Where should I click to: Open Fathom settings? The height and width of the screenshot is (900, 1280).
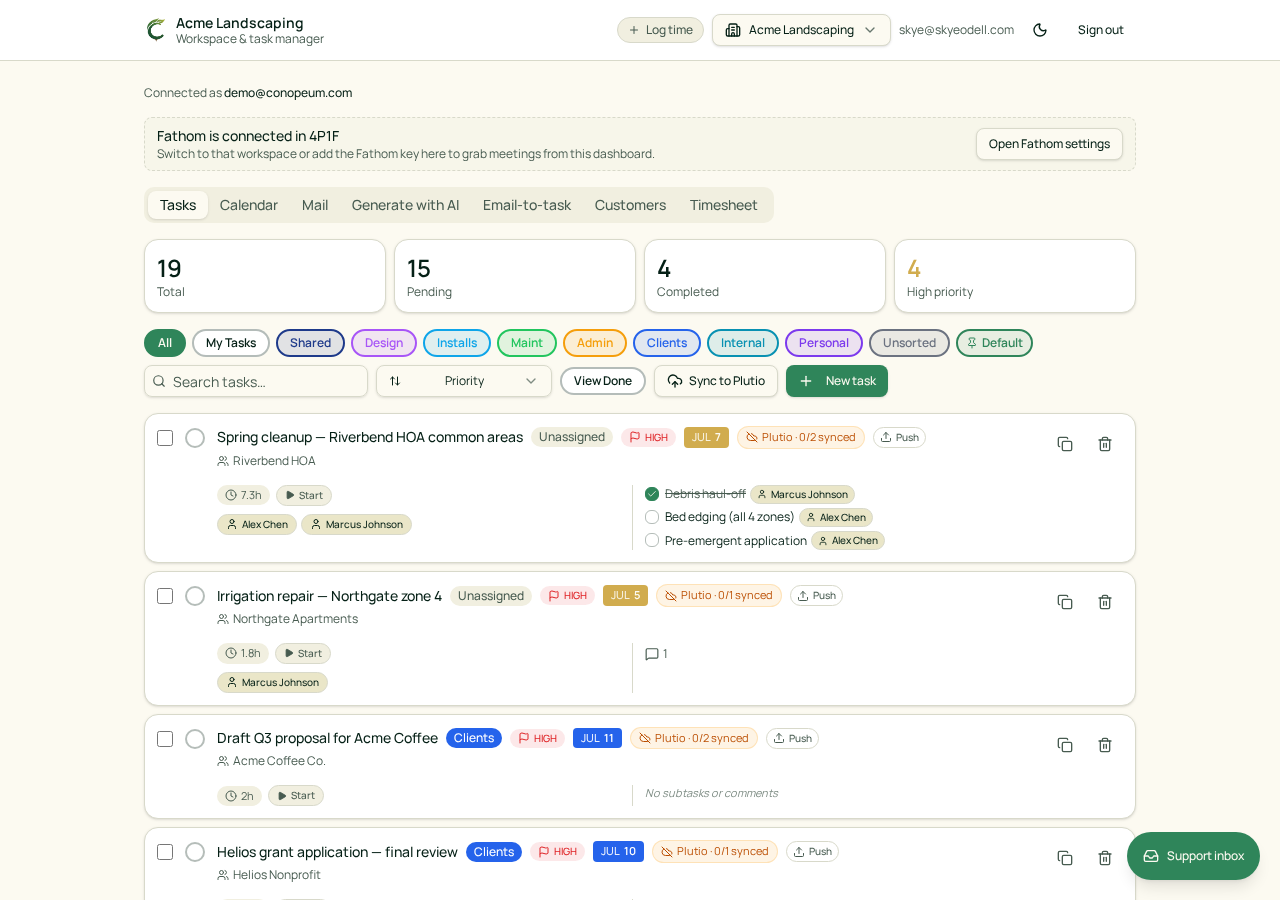point(1049,144)
